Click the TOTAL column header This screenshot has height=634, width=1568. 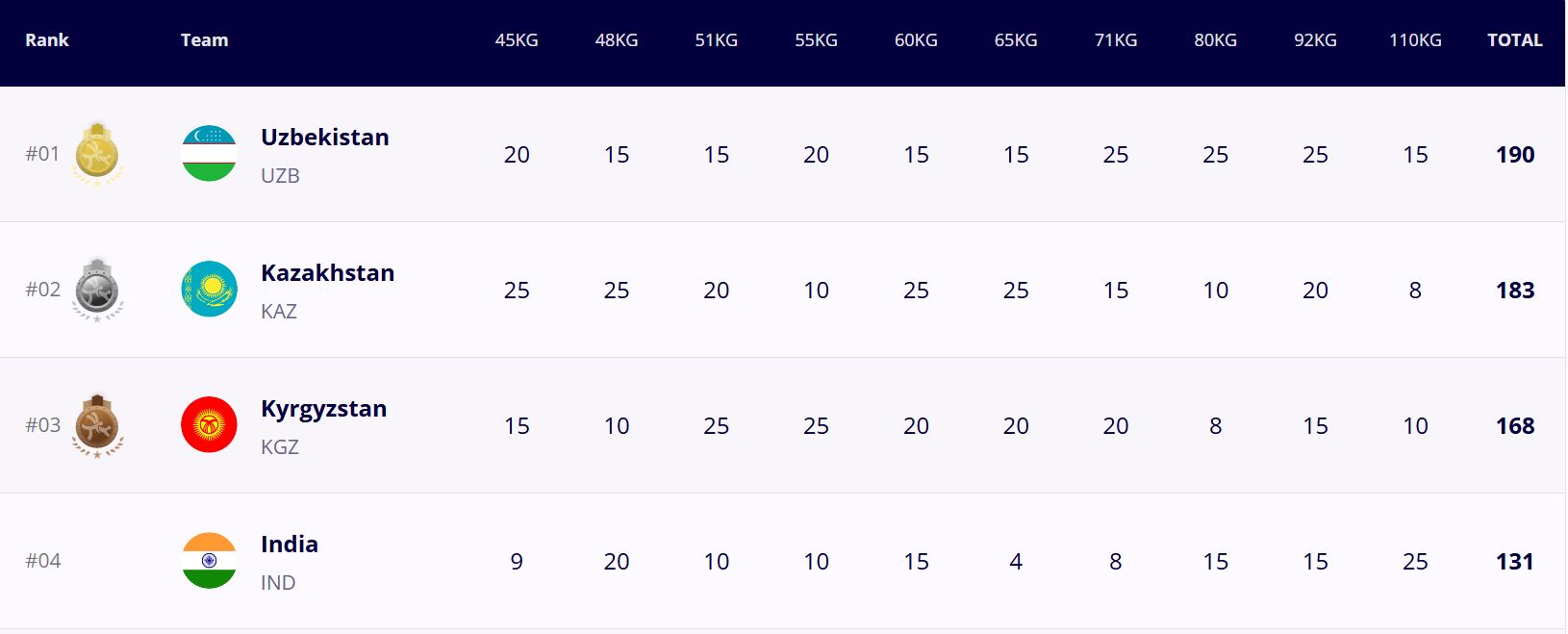click(x=1514, y=40)
